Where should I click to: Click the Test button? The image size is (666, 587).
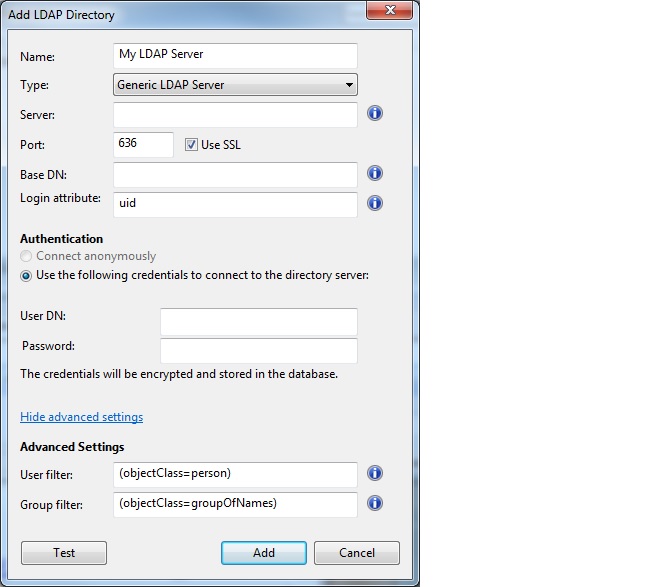tap(64, 553)
